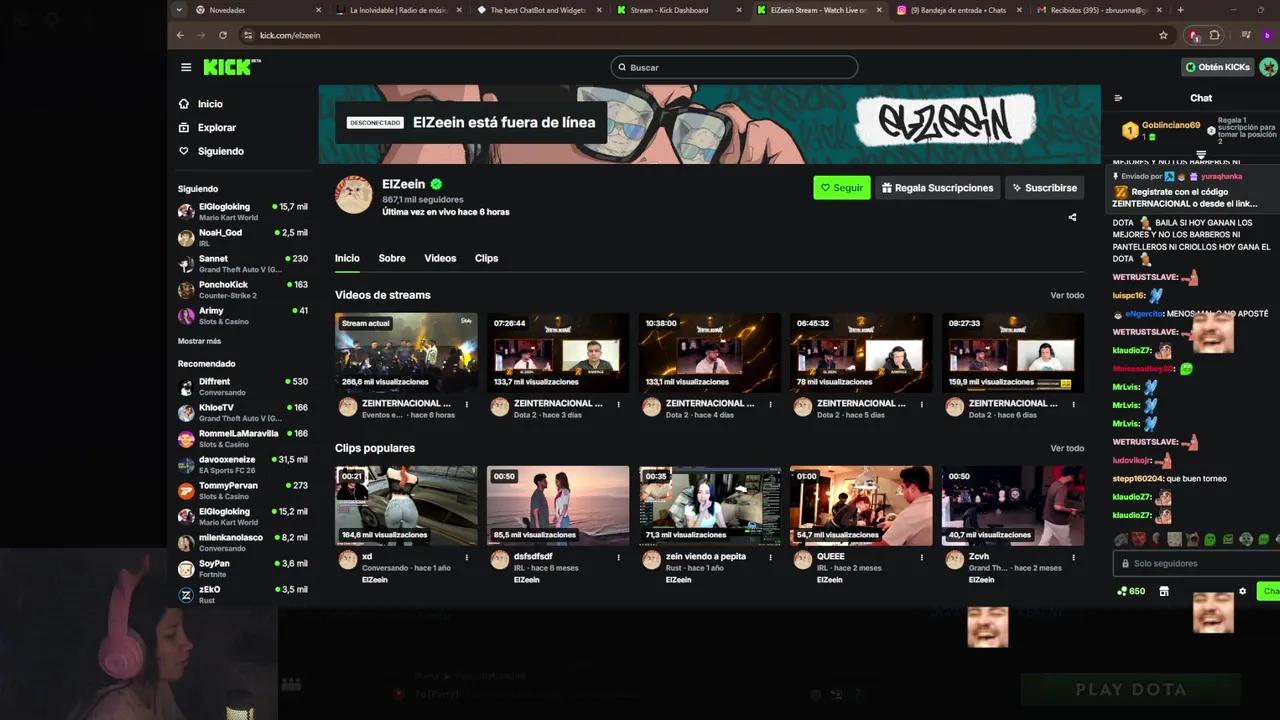Open the pinned message from yuraqhanka
1280x720 pixels.
[x=1193, y=191]
